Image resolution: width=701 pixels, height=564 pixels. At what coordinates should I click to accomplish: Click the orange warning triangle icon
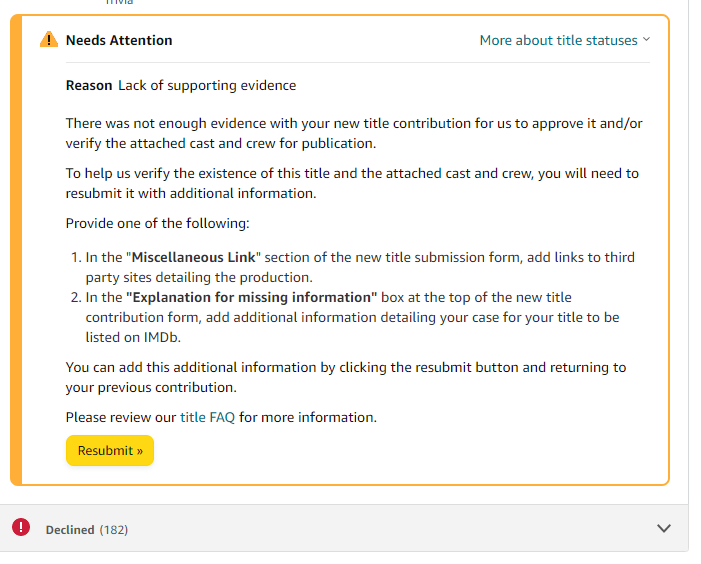(x=49, y=40)
